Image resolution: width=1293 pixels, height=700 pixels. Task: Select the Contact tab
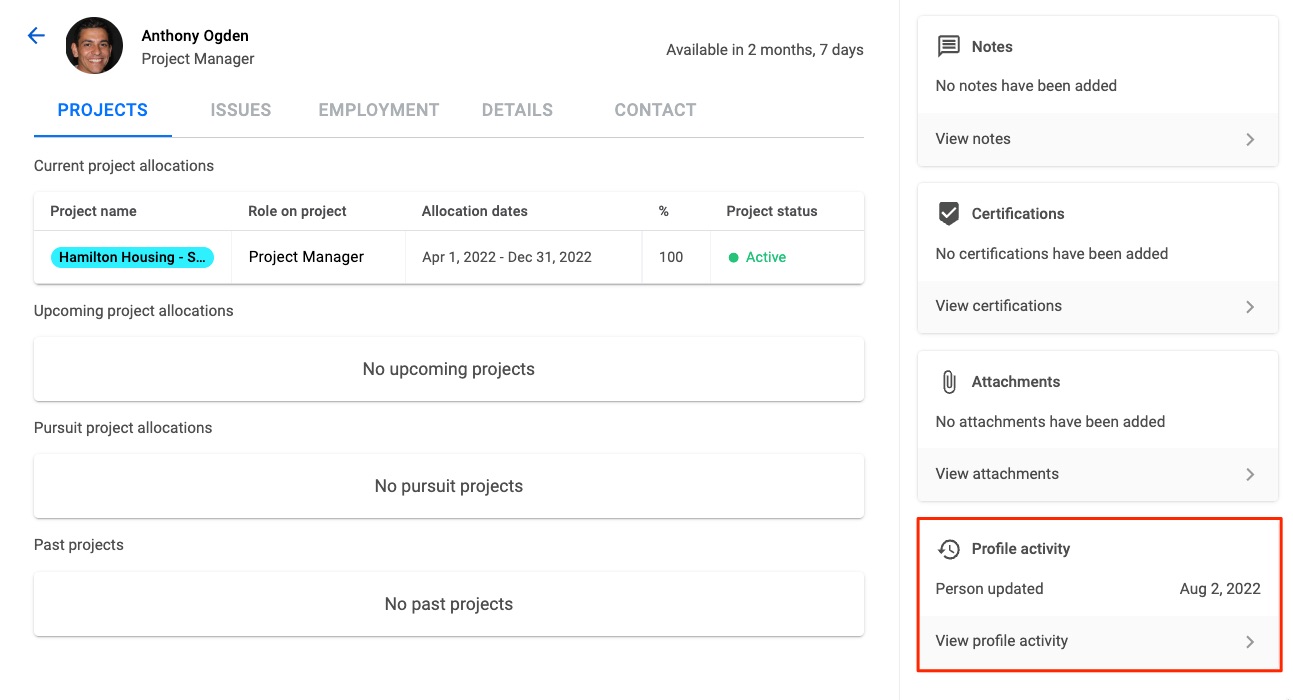[x=655, y=110]
